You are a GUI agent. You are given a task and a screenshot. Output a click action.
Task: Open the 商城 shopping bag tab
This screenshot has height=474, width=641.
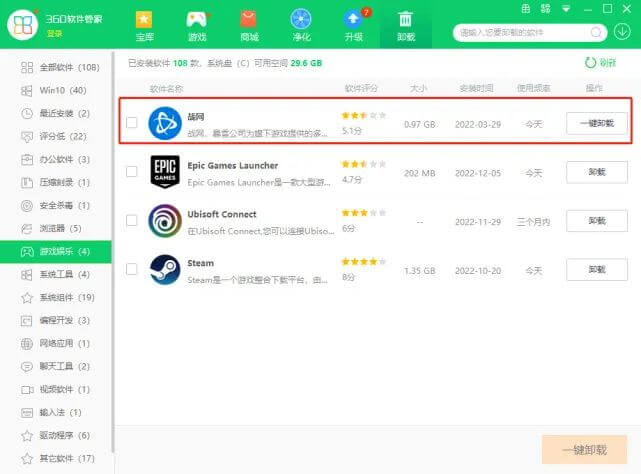pyautogui.click(x=249, y=26)
